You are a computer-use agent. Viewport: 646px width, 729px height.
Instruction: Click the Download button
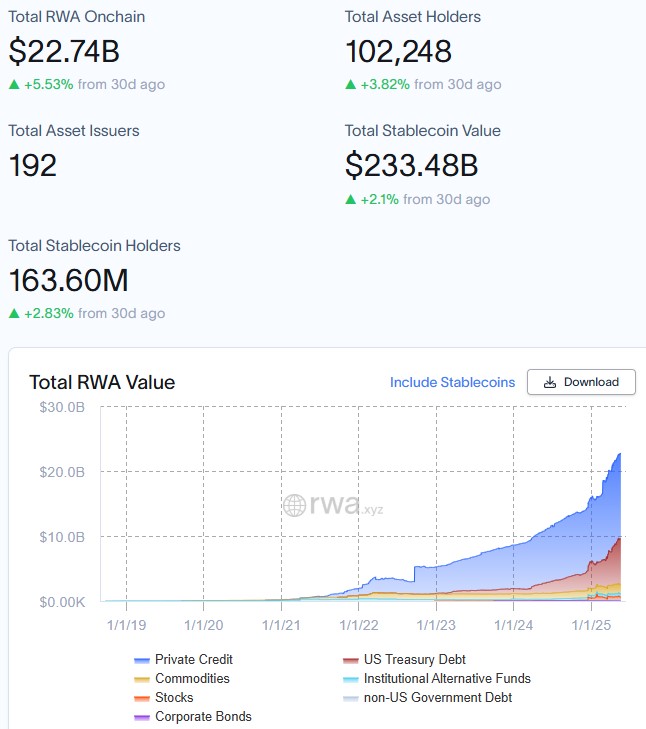[581, 382]
